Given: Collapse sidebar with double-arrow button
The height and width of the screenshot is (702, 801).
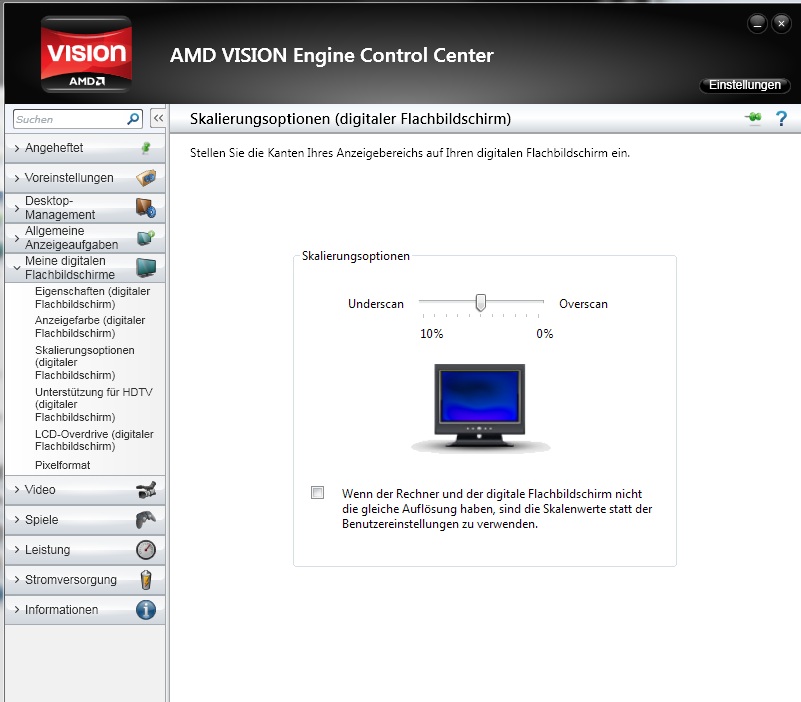Looking at the screenshot, I should point(158,119).
